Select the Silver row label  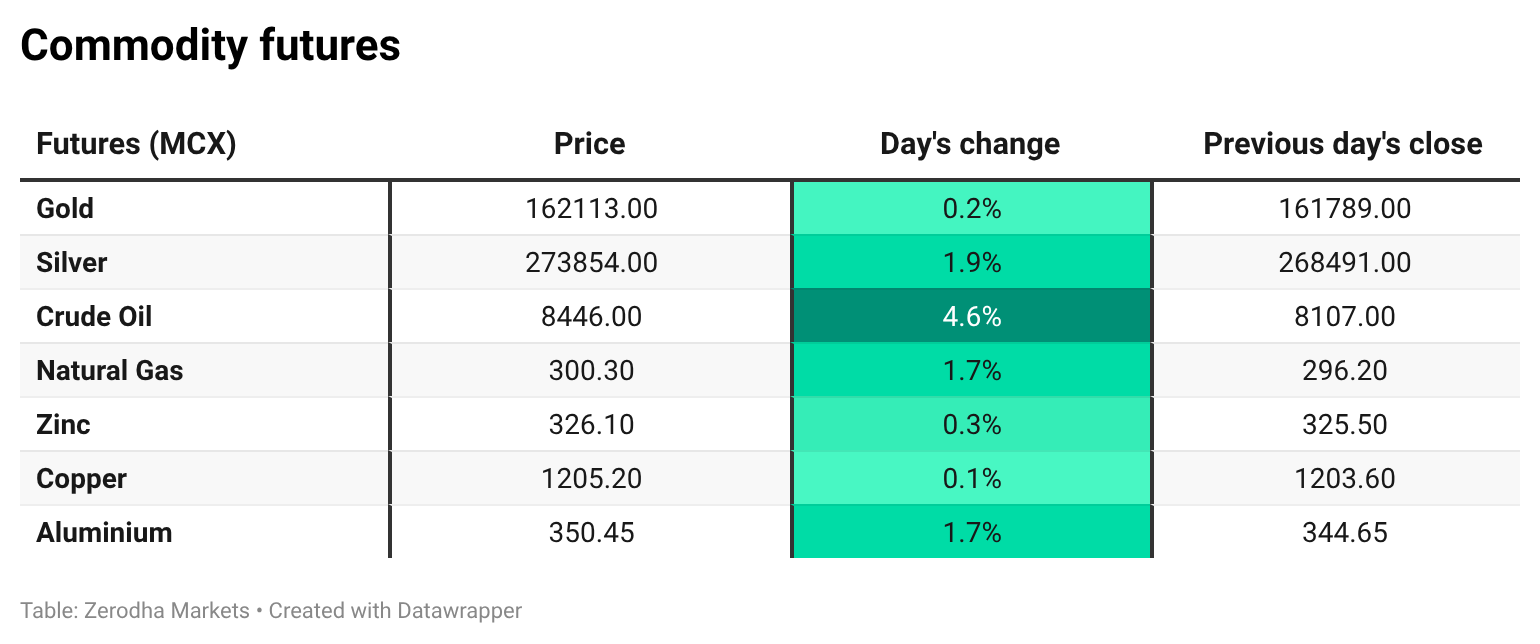click(71, 263)
